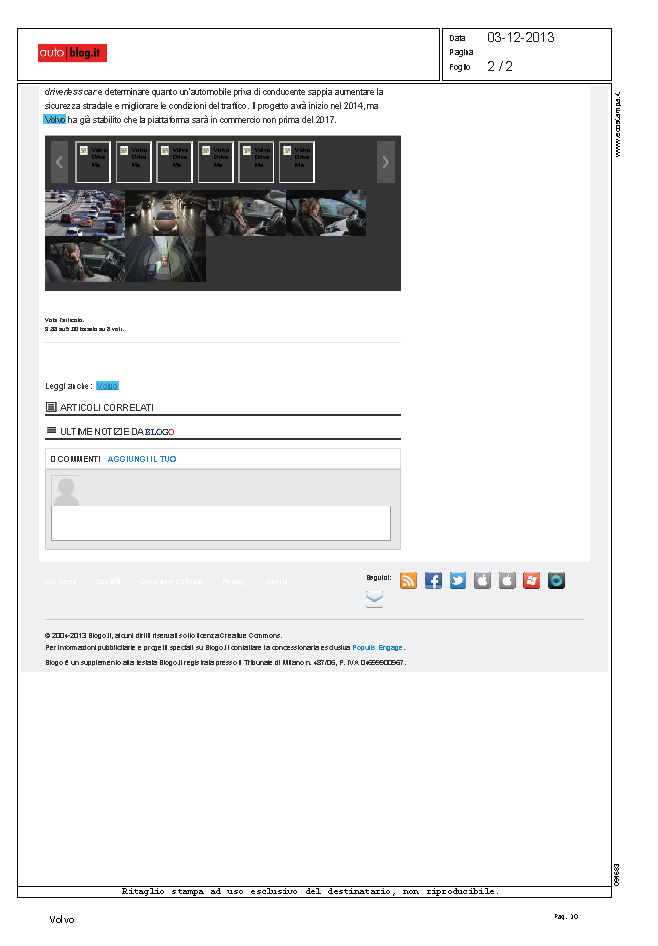This screenshot has width=658, height=946.
Task: Click the autoblog.it logo
Action: 72,53
